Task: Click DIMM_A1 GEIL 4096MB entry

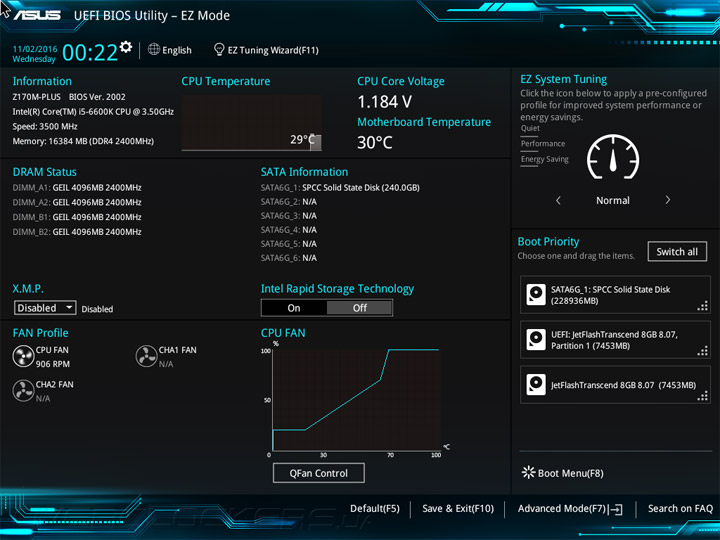Action: point(77,187)
